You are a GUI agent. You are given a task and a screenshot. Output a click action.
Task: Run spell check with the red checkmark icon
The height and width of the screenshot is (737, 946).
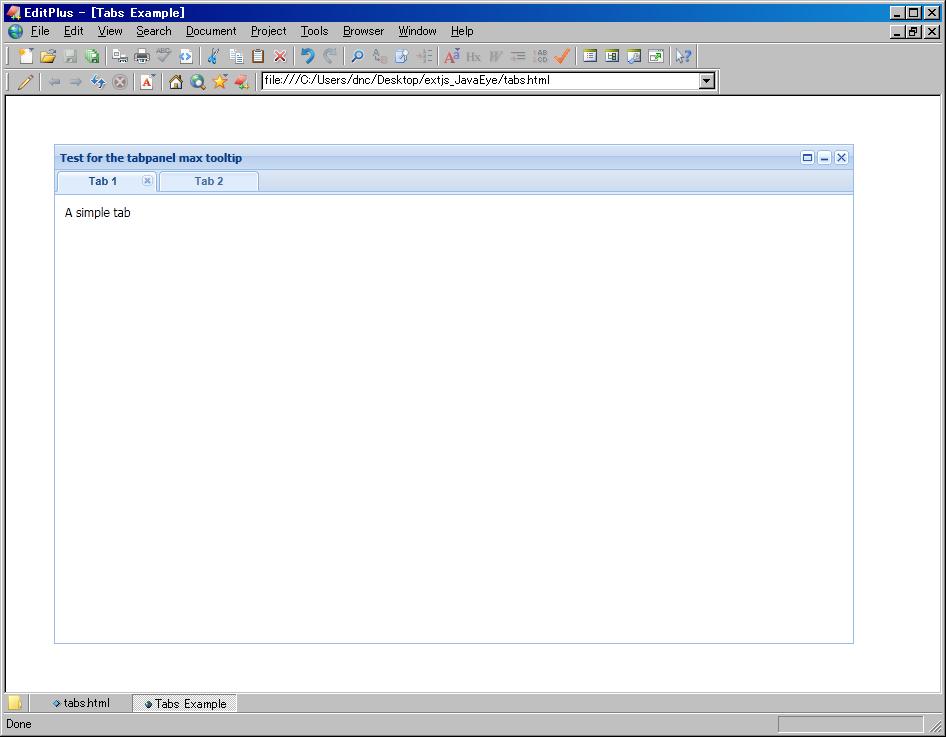560,56
